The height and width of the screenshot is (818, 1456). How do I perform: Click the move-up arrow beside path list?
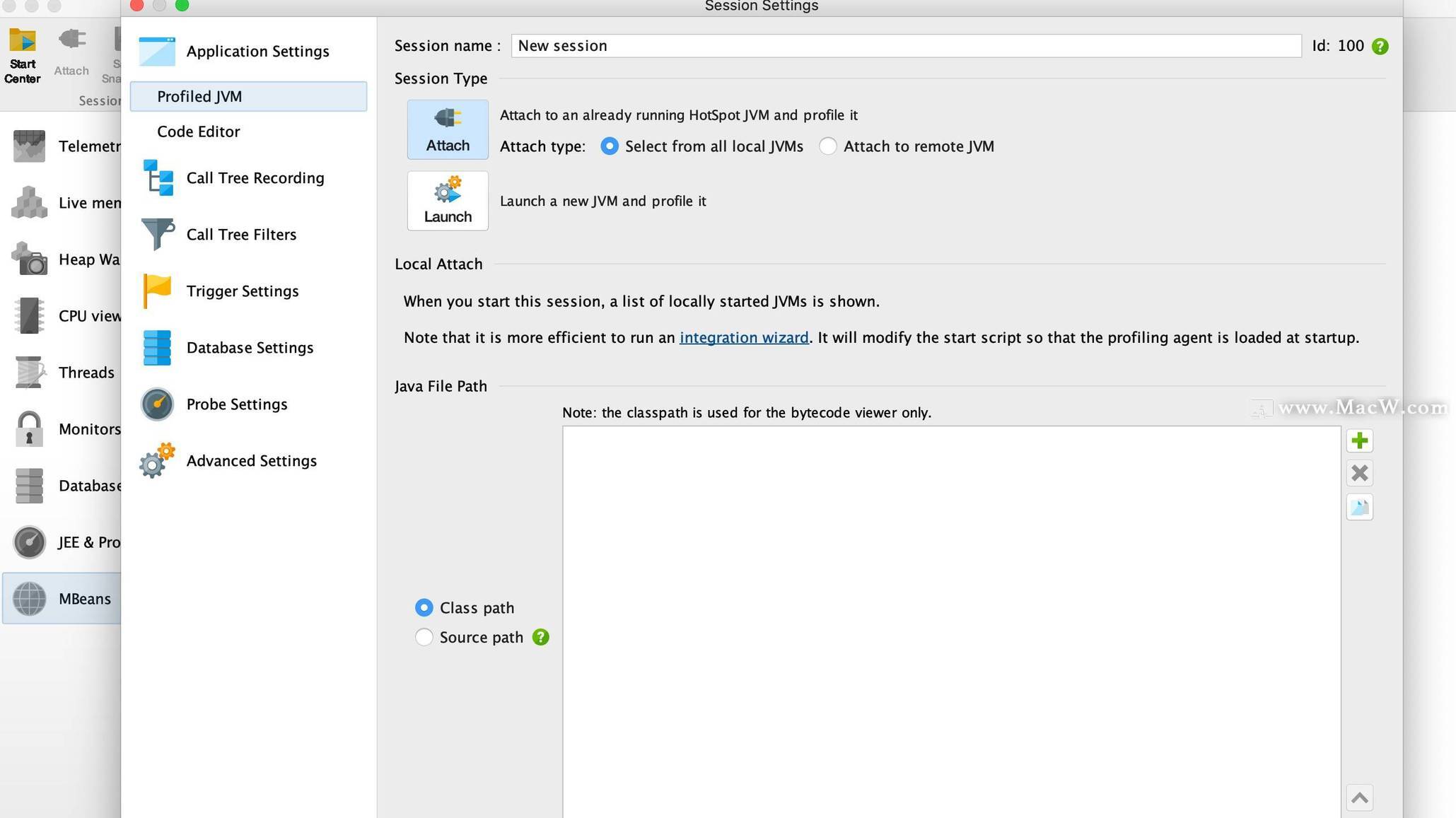pyautogui.click(x=1358, y=798)
